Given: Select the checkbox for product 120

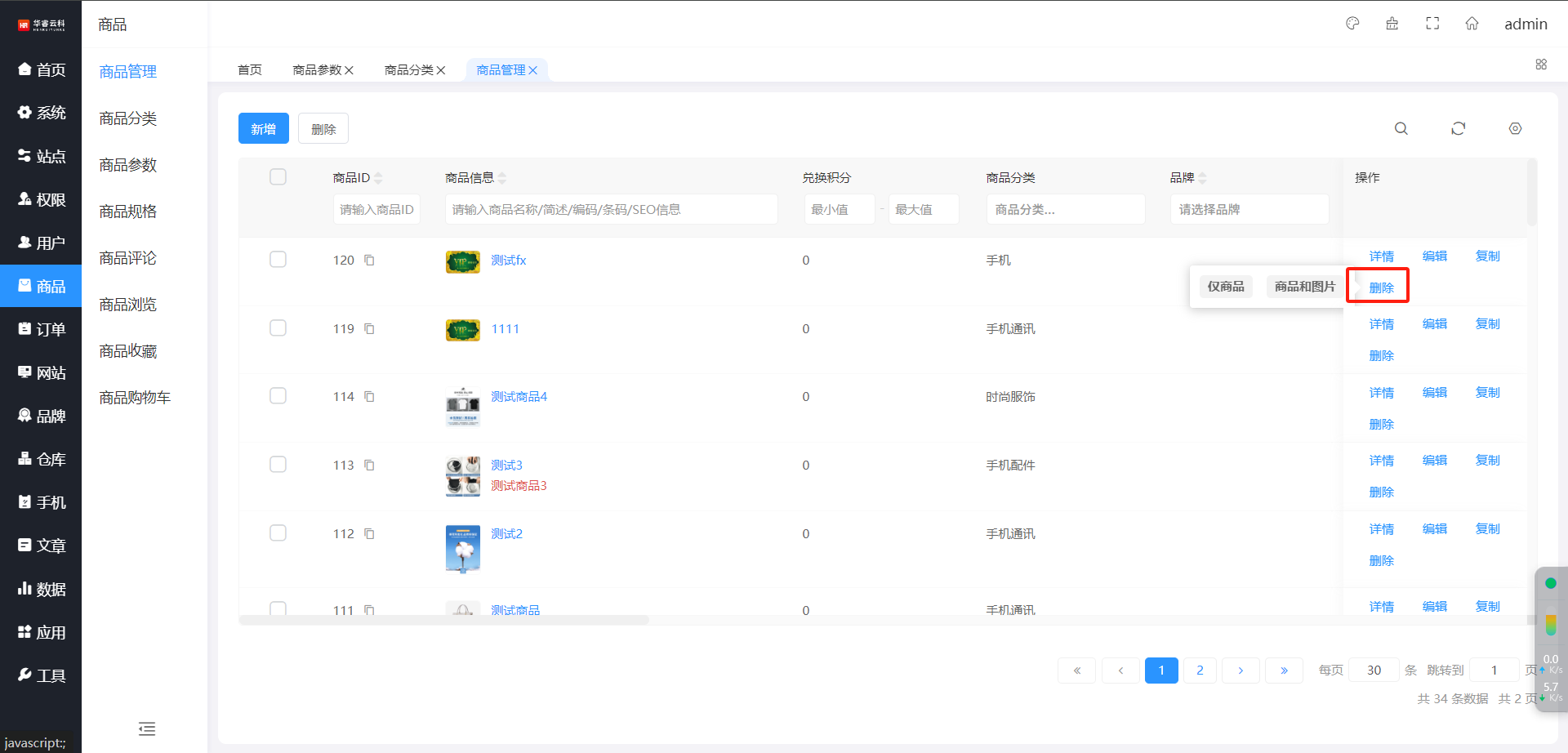Looking at the screenshot, I should 278,260.
